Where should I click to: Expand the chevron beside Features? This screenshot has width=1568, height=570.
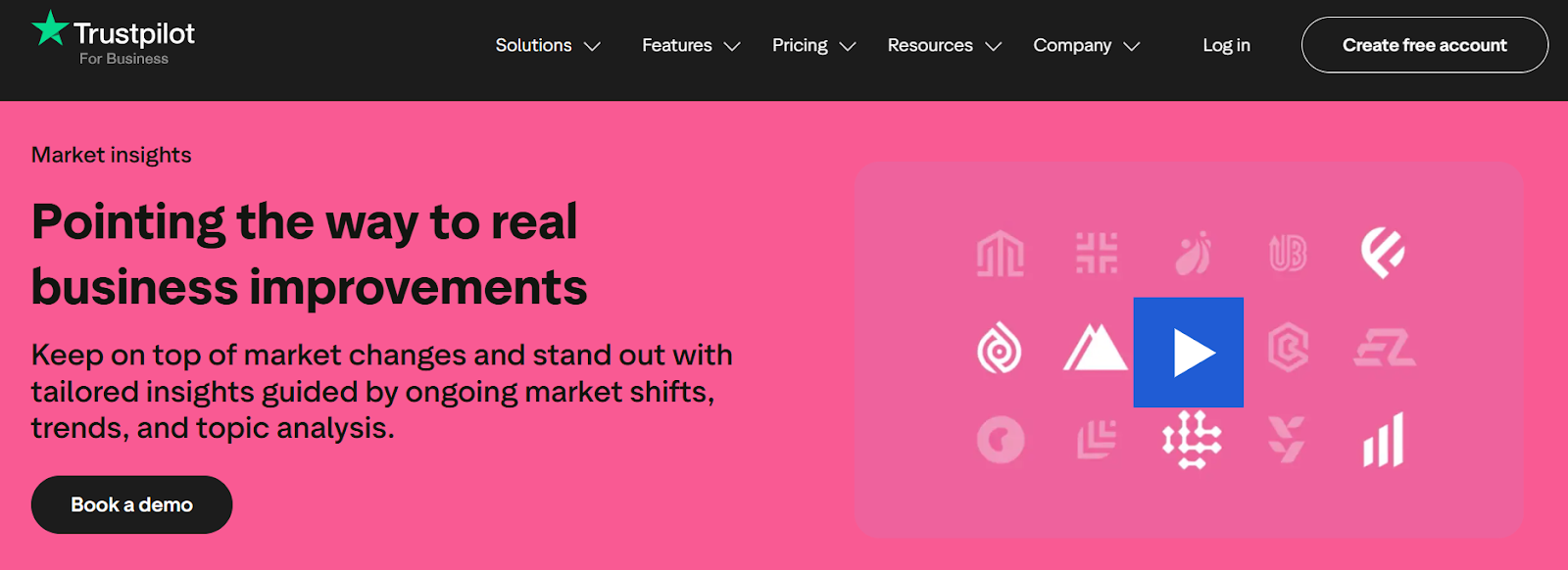732,46
